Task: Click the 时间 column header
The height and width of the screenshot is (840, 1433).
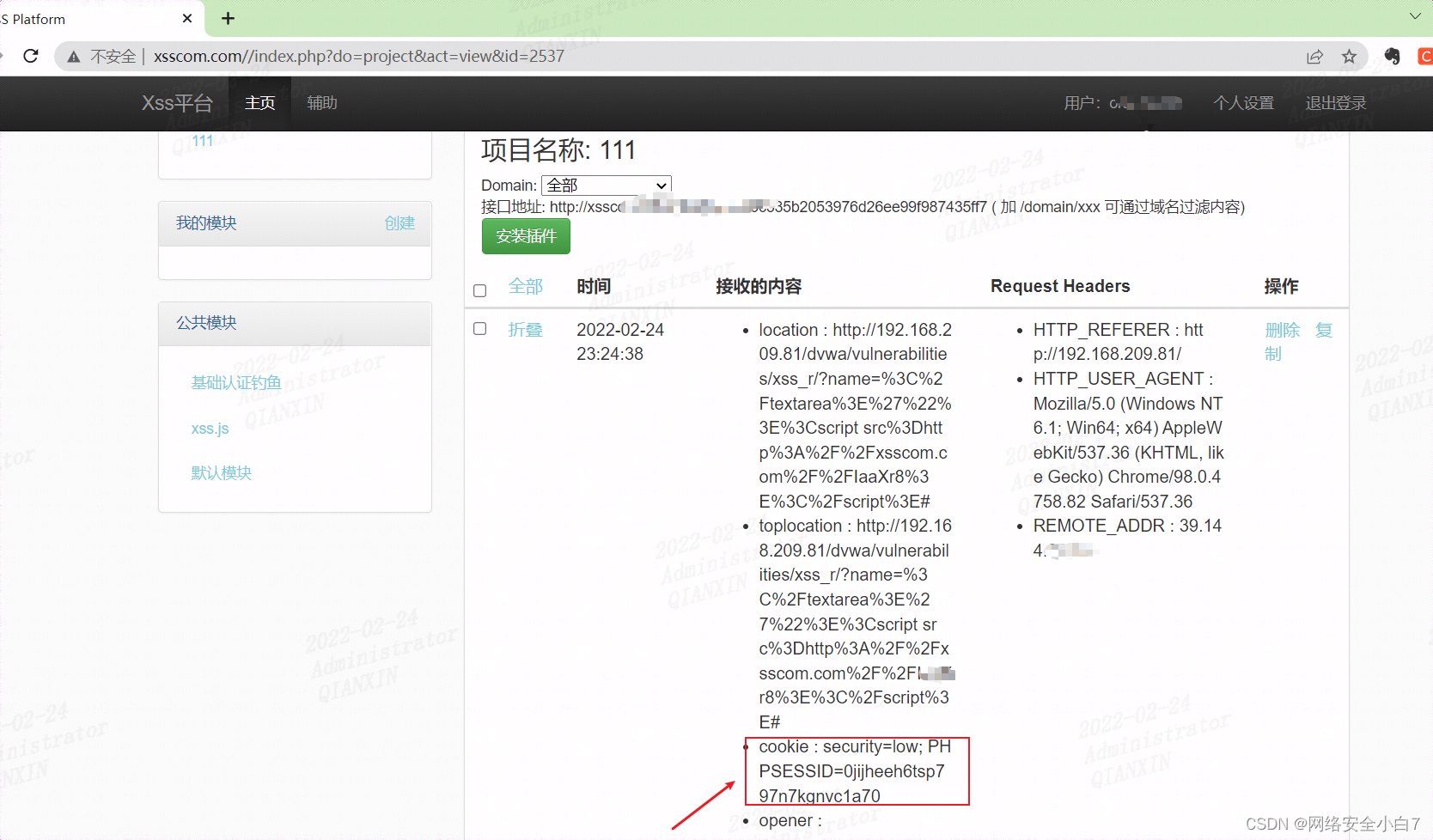Action: pos(594,287)
